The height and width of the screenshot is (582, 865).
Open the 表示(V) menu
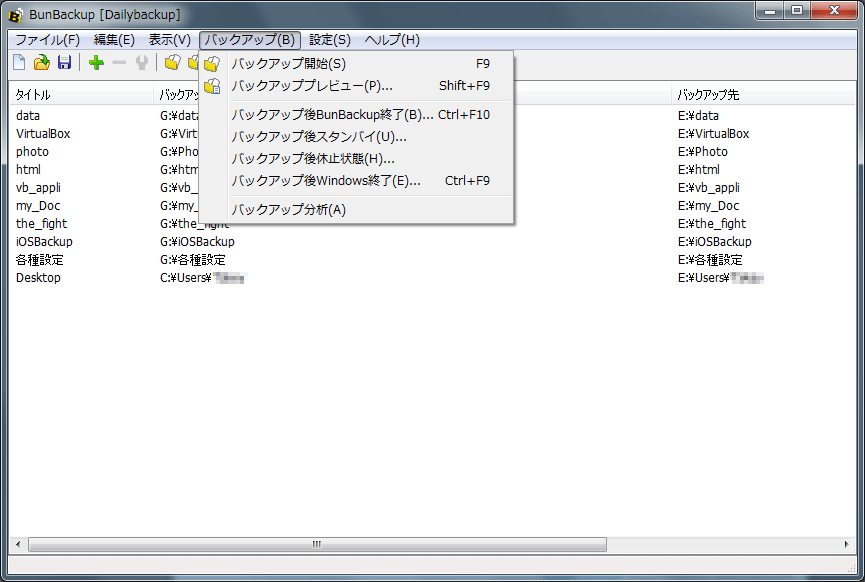point(169,40)
